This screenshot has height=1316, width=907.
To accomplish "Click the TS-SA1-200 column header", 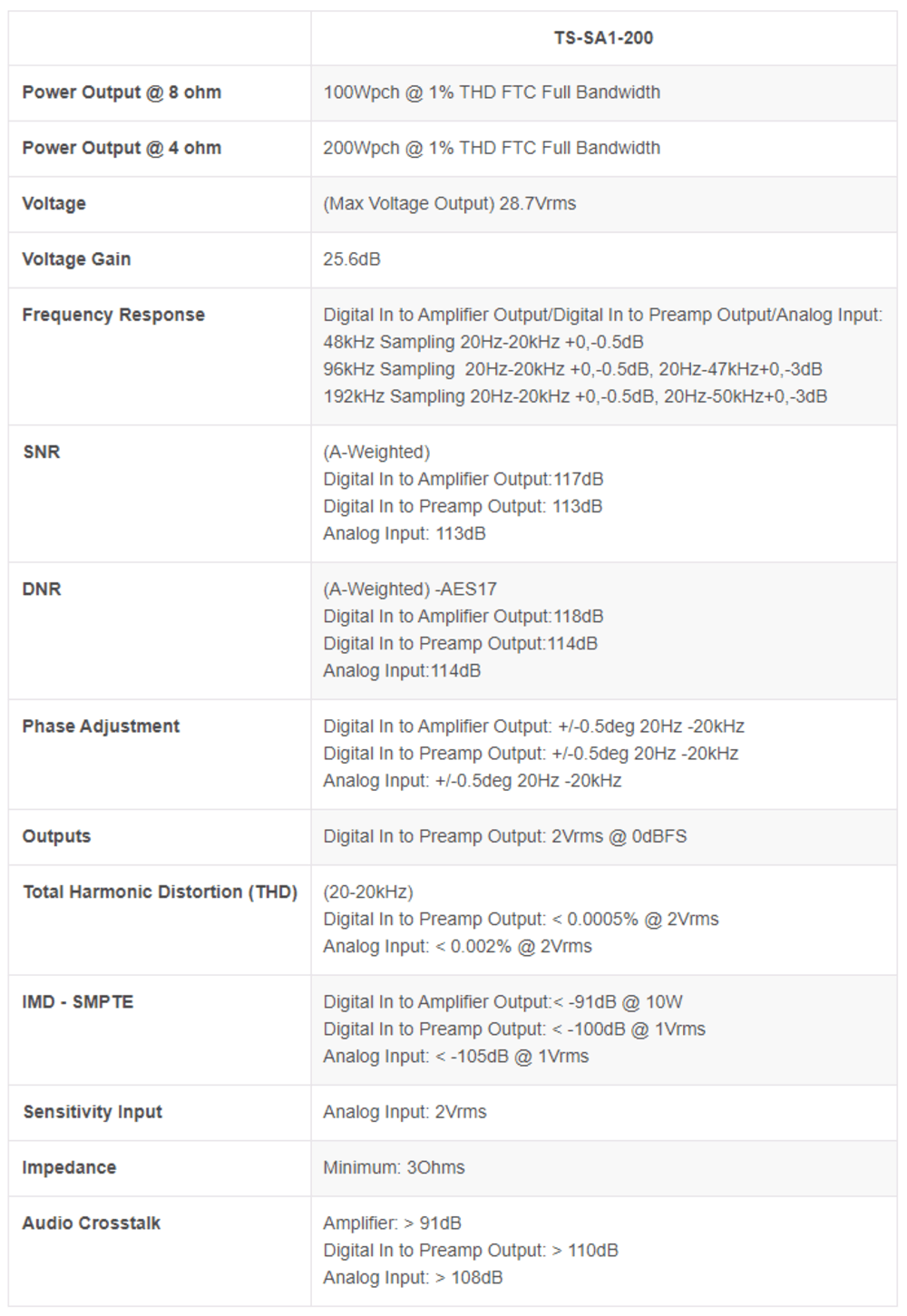I will pyautogui.click(x=603, y=38).
